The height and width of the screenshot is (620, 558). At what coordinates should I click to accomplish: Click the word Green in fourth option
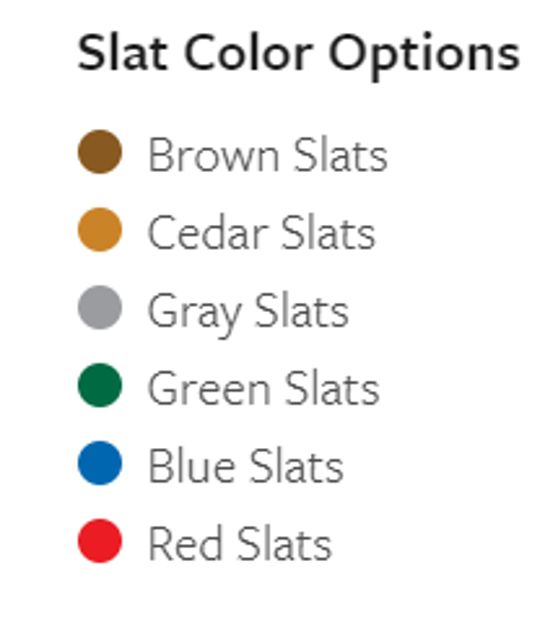point(209,389)
